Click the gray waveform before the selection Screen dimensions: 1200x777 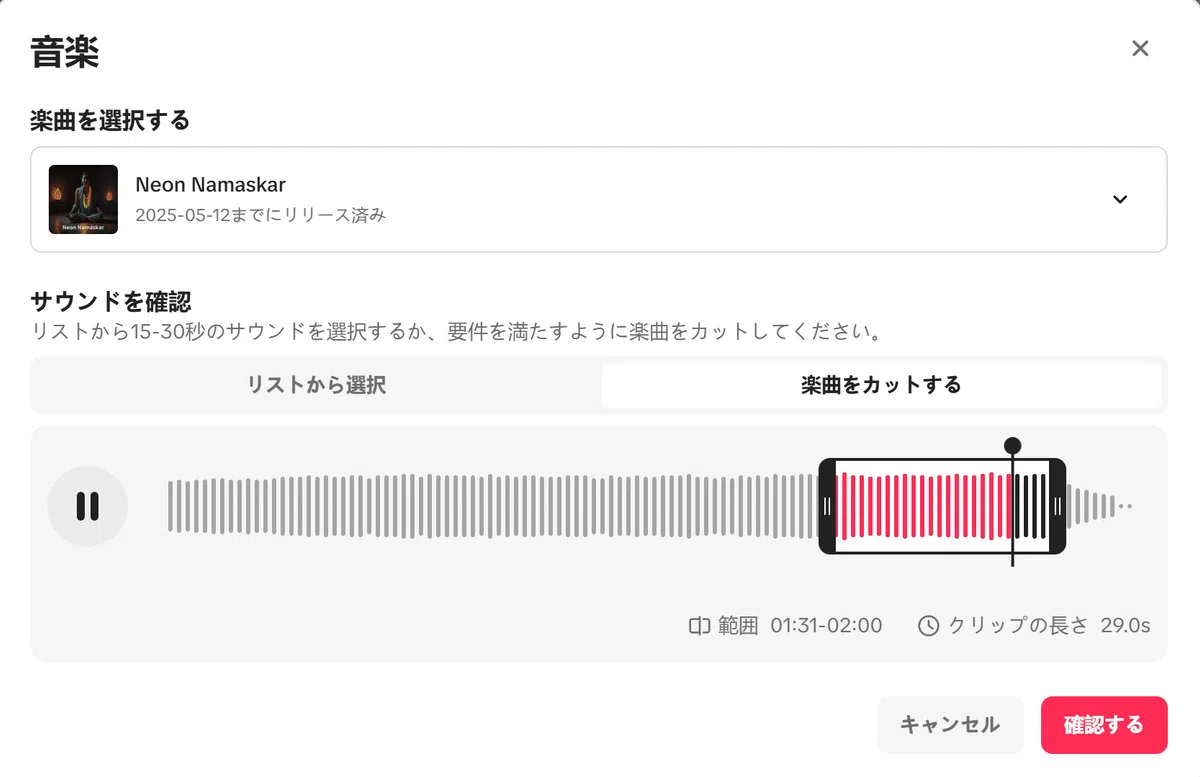(492, 506)
